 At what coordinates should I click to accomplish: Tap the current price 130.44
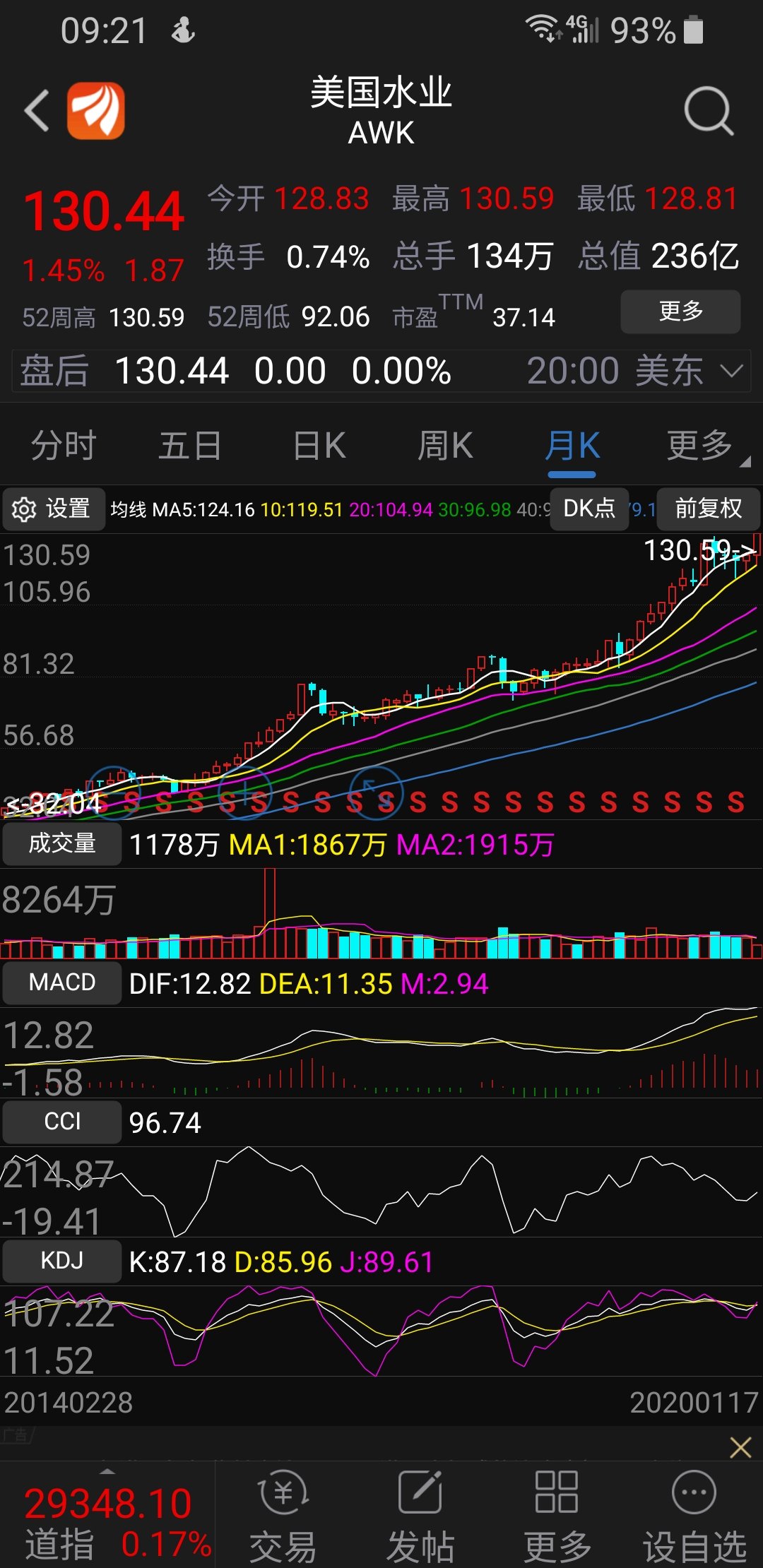pos(104,211)
